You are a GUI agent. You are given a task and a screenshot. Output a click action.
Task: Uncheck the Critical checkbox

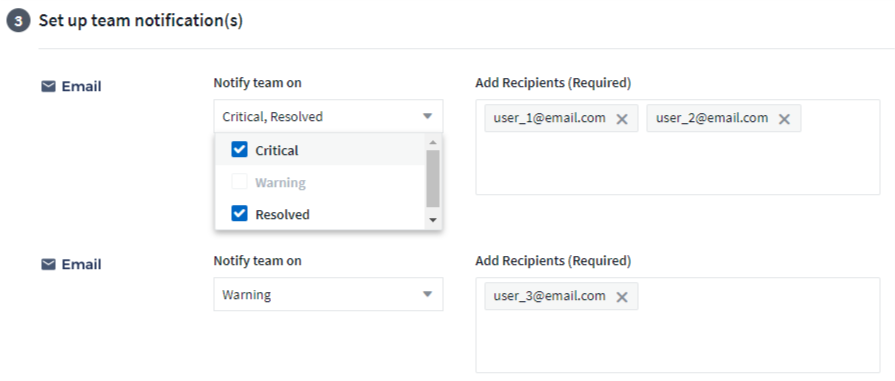click(239, 150)
